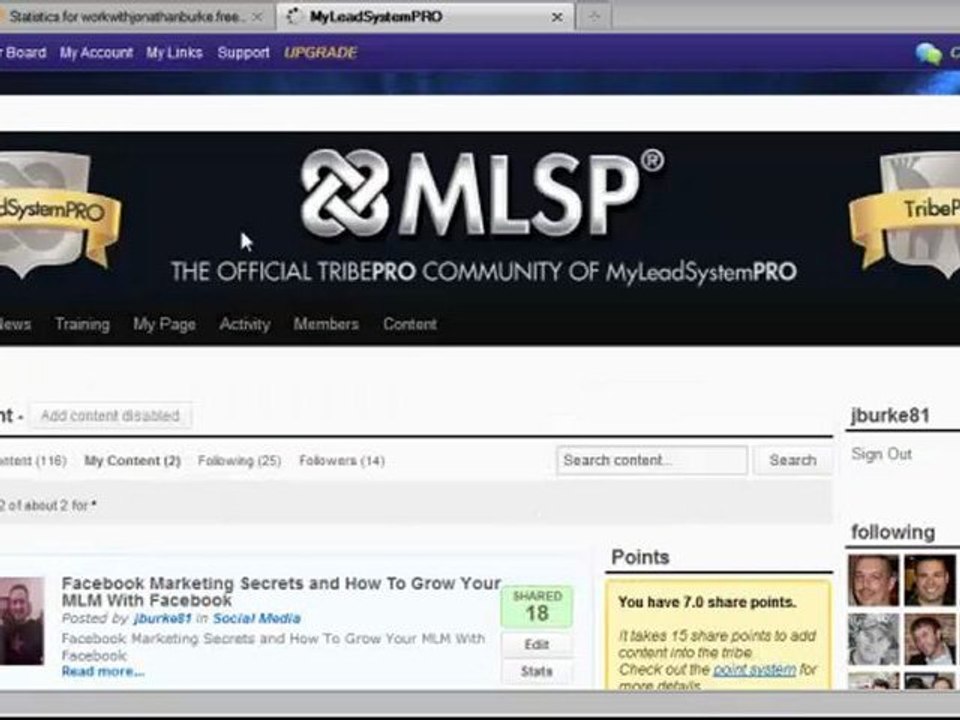Open the Facebook Marketing Secrets post title

pos(281,591)
